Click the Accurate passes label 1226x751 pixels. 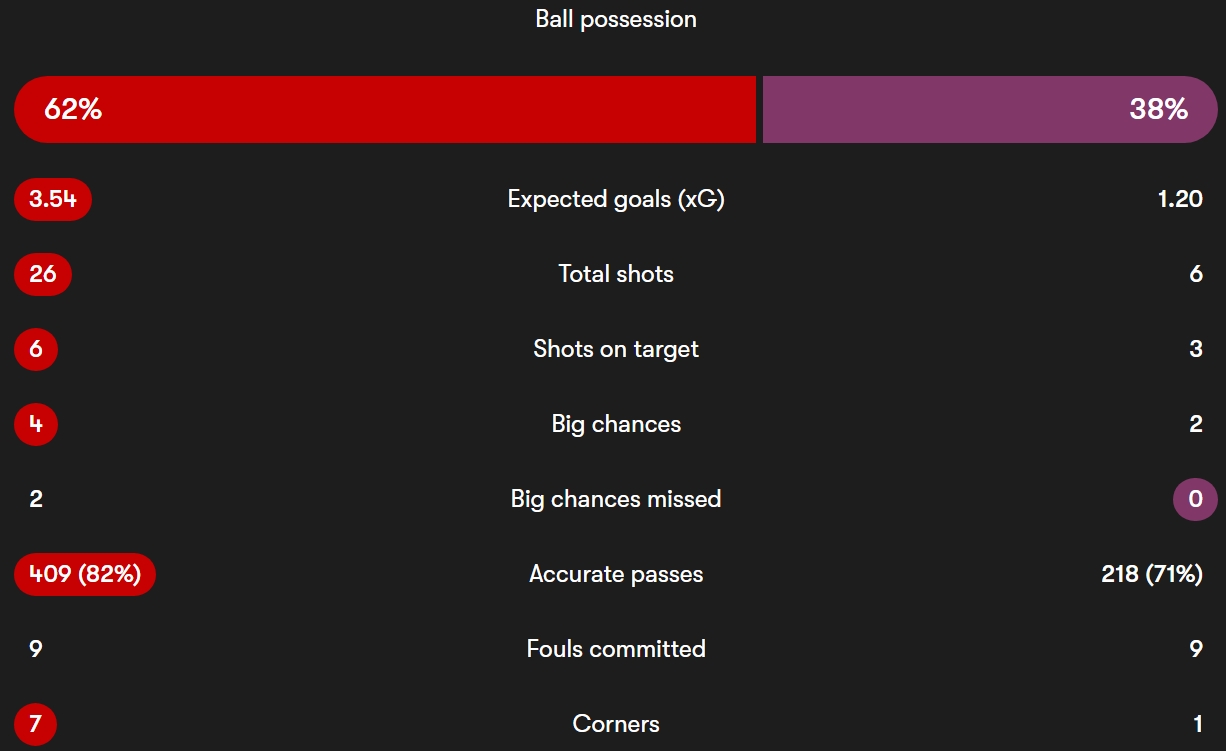(616, 574)
